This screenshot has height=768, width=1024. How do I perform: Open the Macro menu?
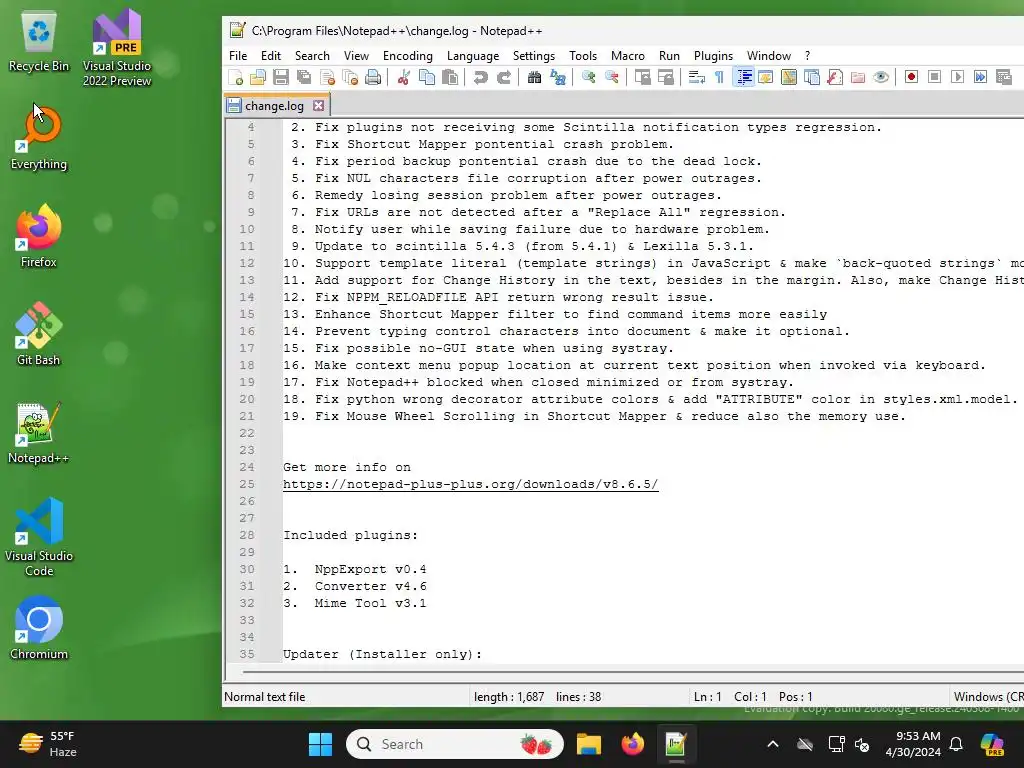point(628,56)
